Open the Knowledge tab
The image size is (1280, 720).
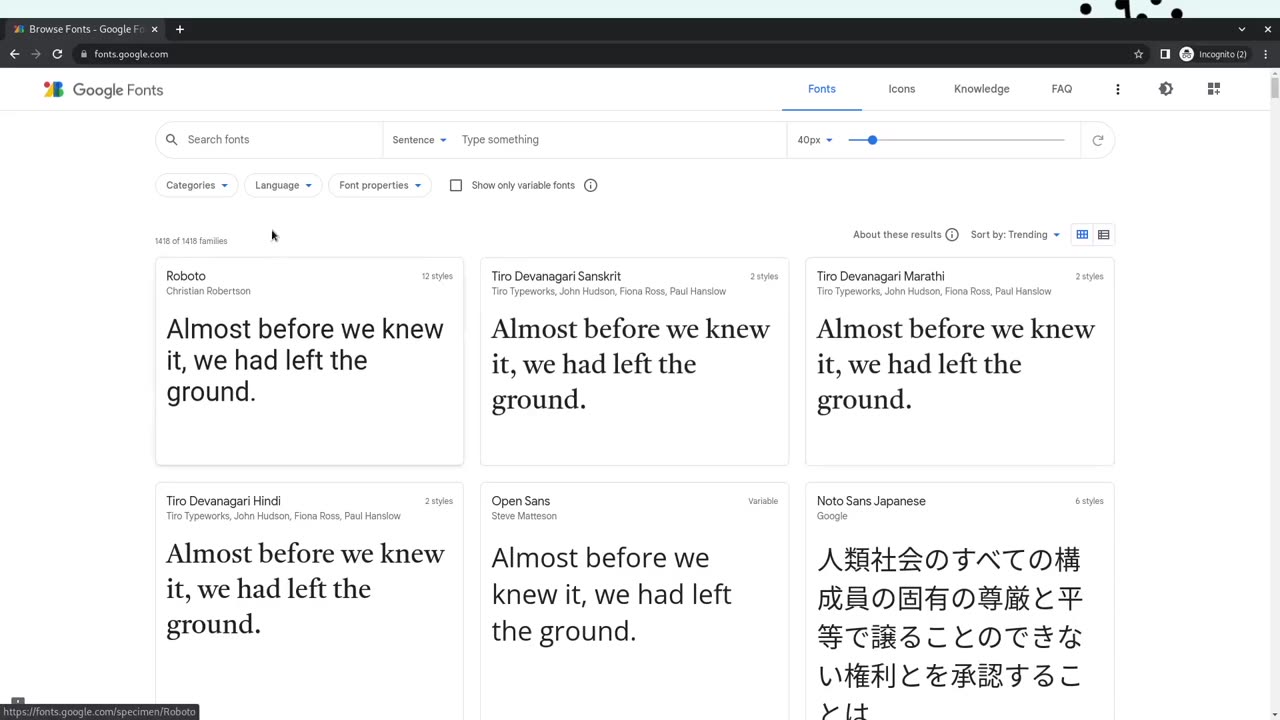[981, 89]
